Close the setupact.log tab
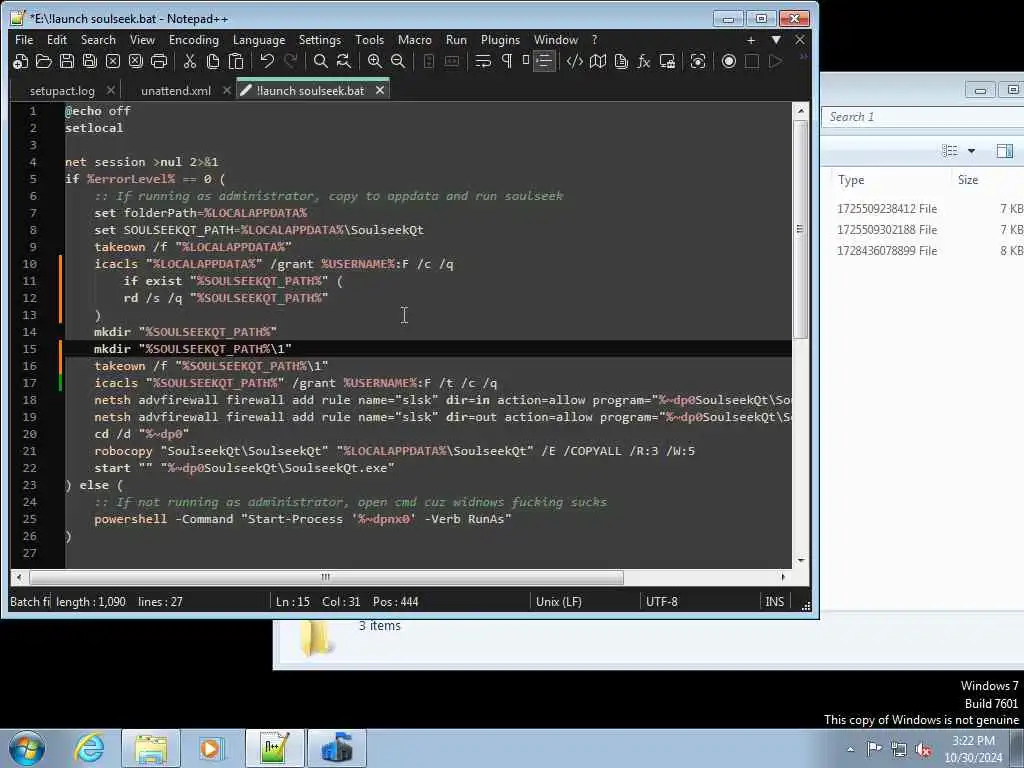This screenshot has height=768, width=1024. 111,91
